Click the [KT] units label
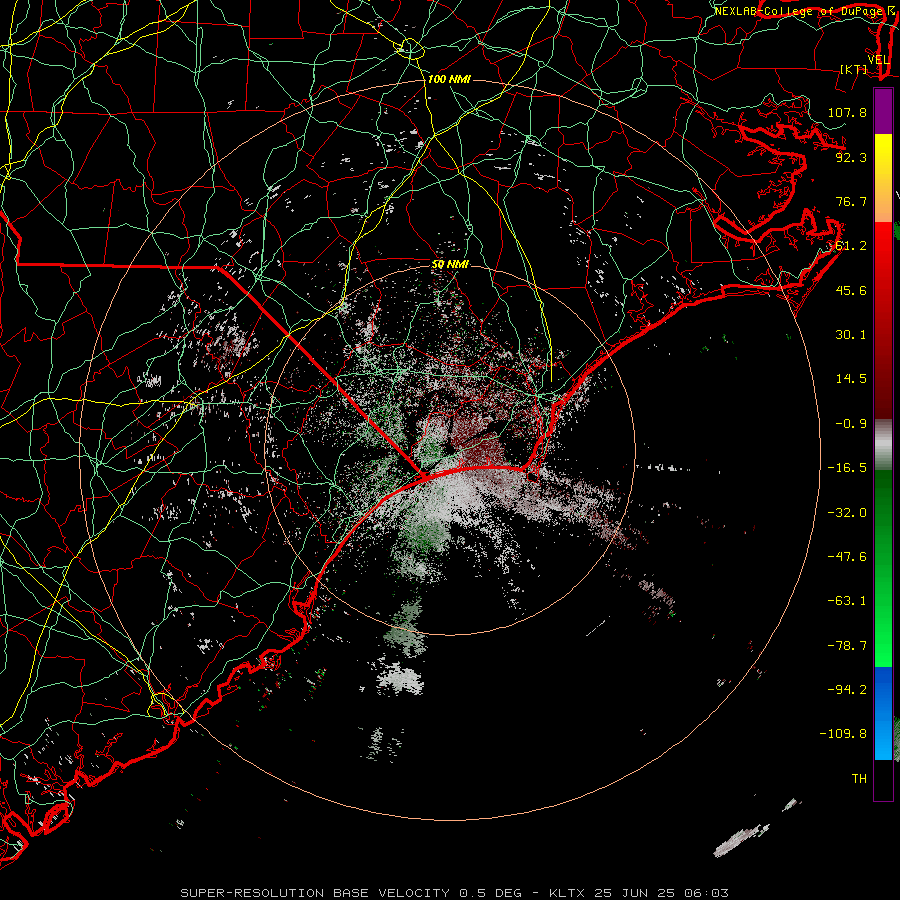The height and width of the screenshot is (900, 900). point(854,69)
